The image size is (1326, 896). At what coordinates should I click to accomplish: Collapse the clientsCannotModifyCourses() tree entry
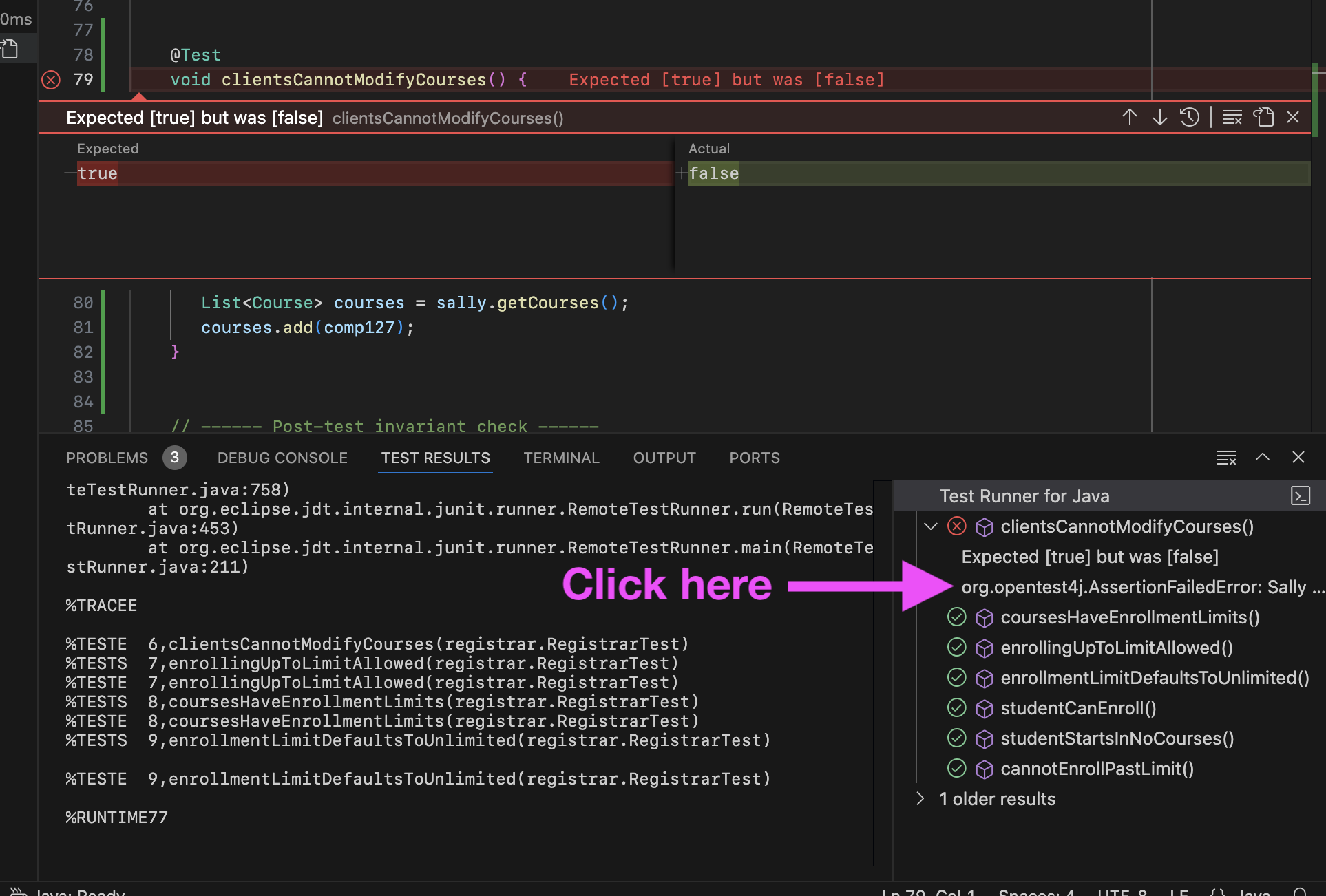932,526
